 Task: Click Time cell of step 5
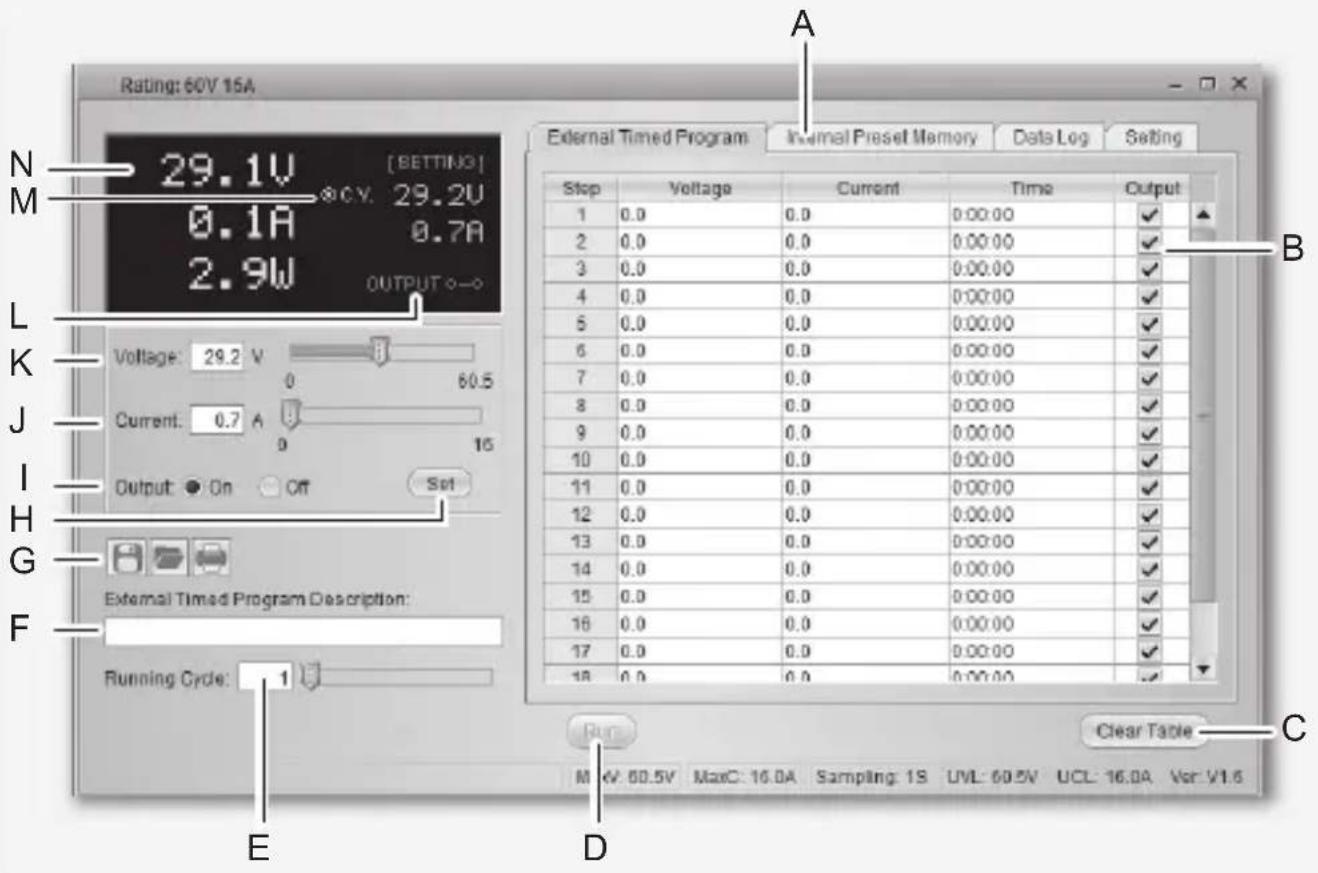[x=1030, y=324]
